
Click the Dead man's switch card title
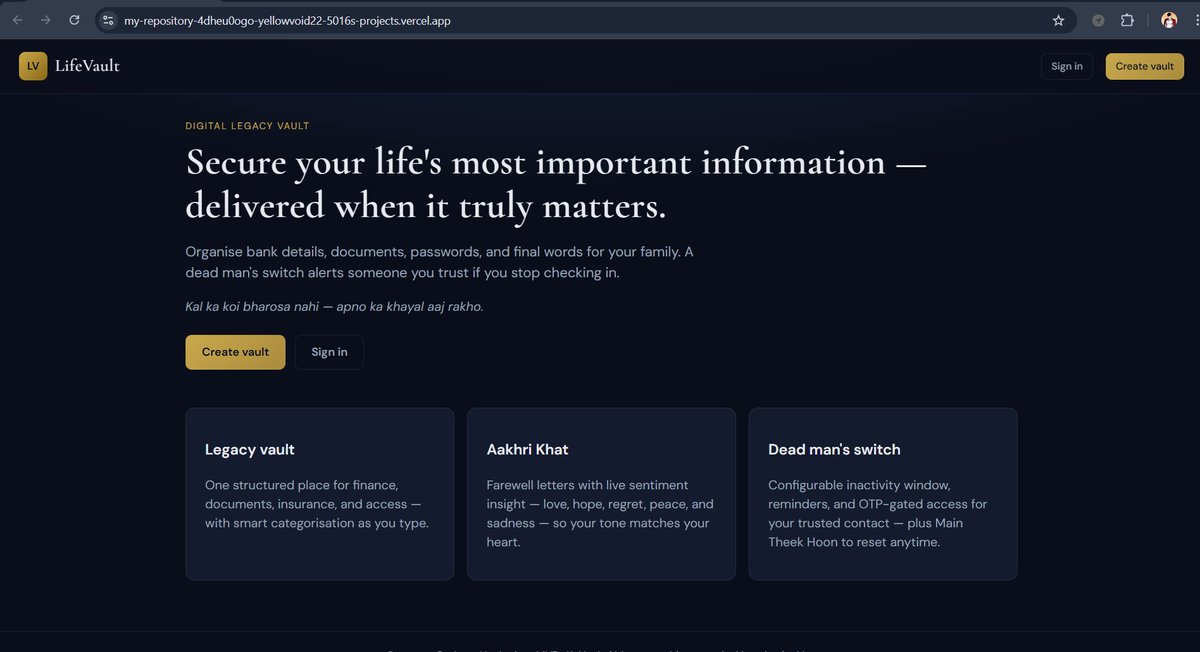tap(834, 450)
